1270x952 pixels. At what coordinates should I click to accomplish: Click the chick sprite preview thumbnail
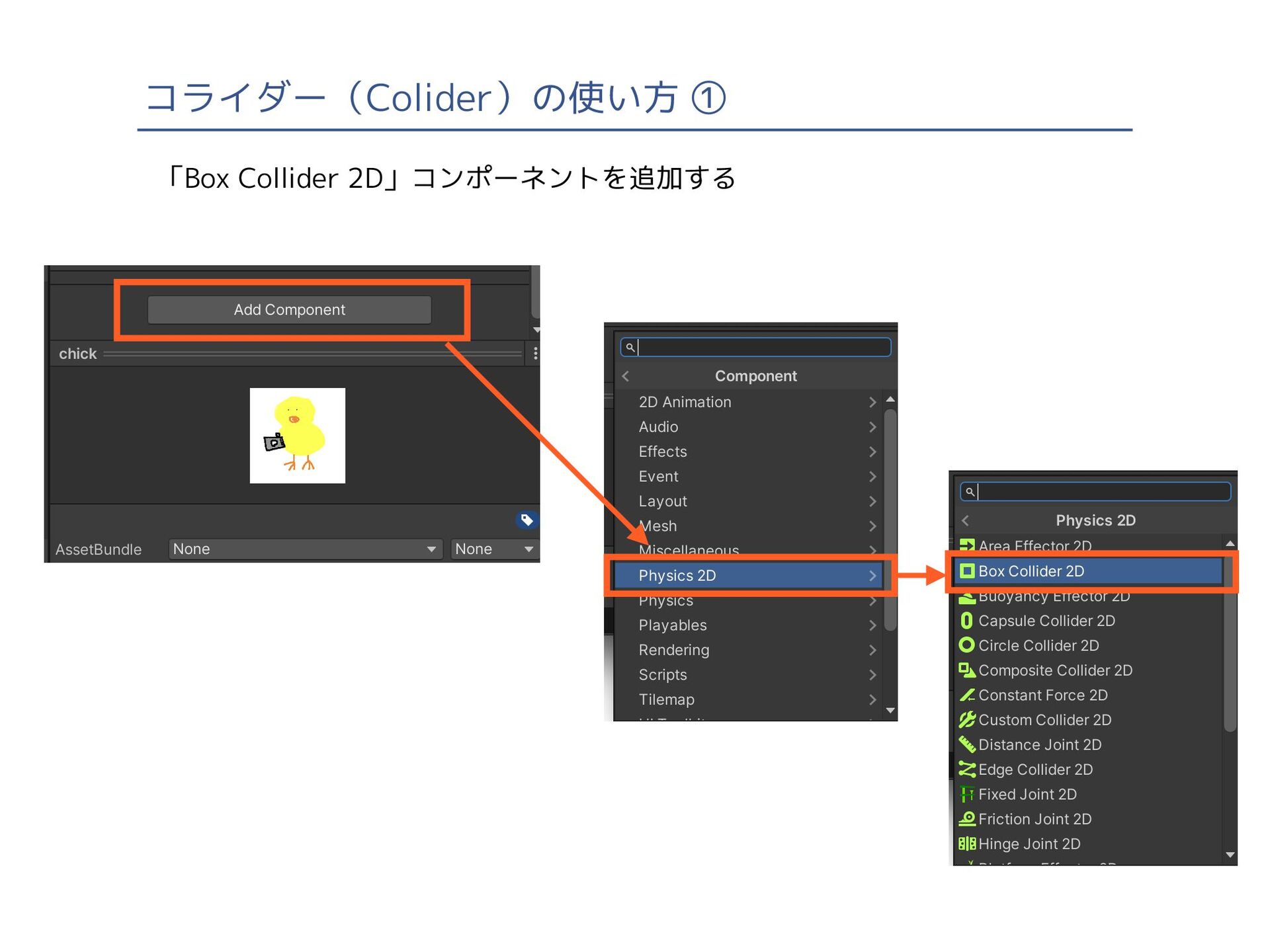[x=297, y=436]
